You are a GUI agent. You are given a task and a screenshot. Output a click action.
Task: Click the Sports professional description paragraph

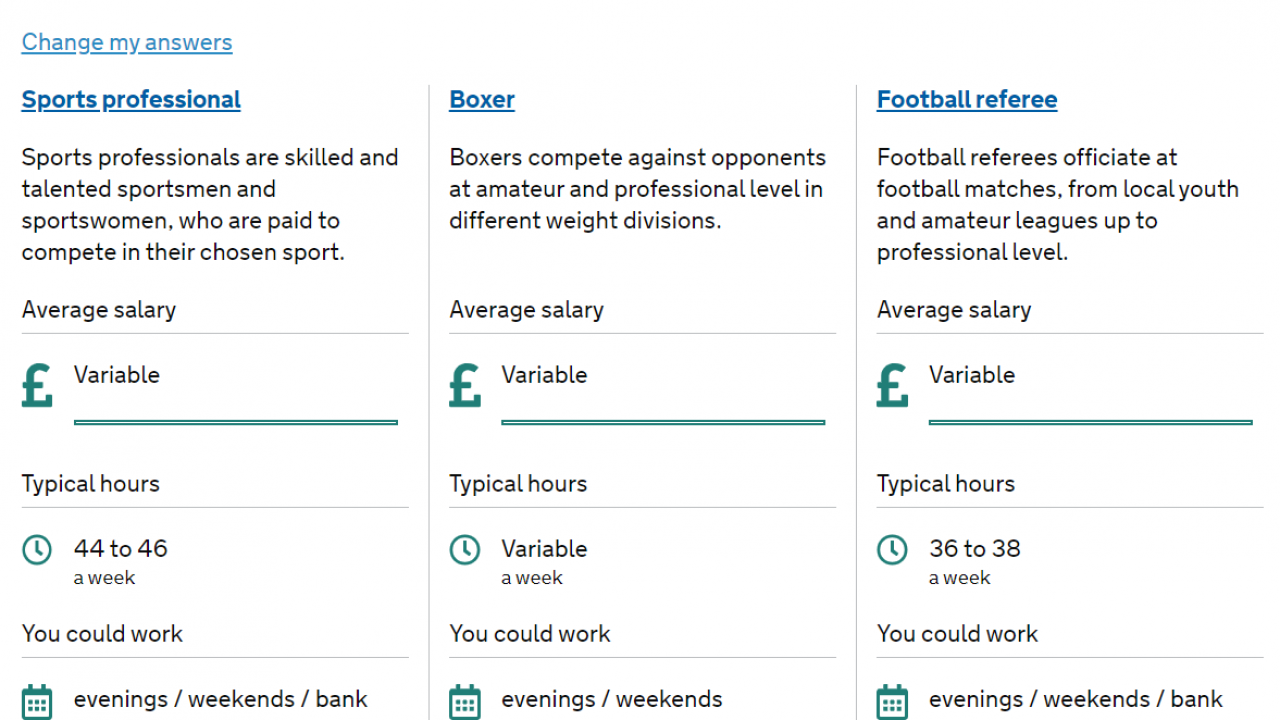[x=210, y=205]
